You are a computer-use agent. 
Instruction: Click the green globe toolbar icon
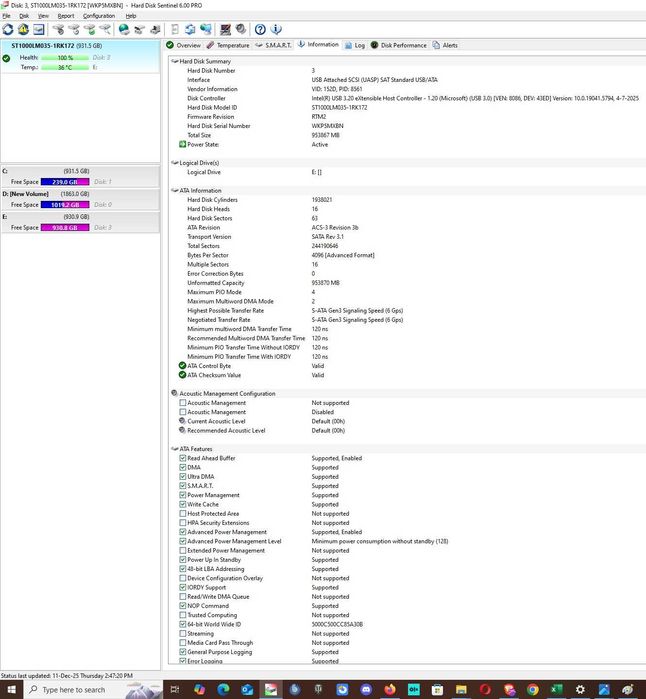(x=124, y=29)
